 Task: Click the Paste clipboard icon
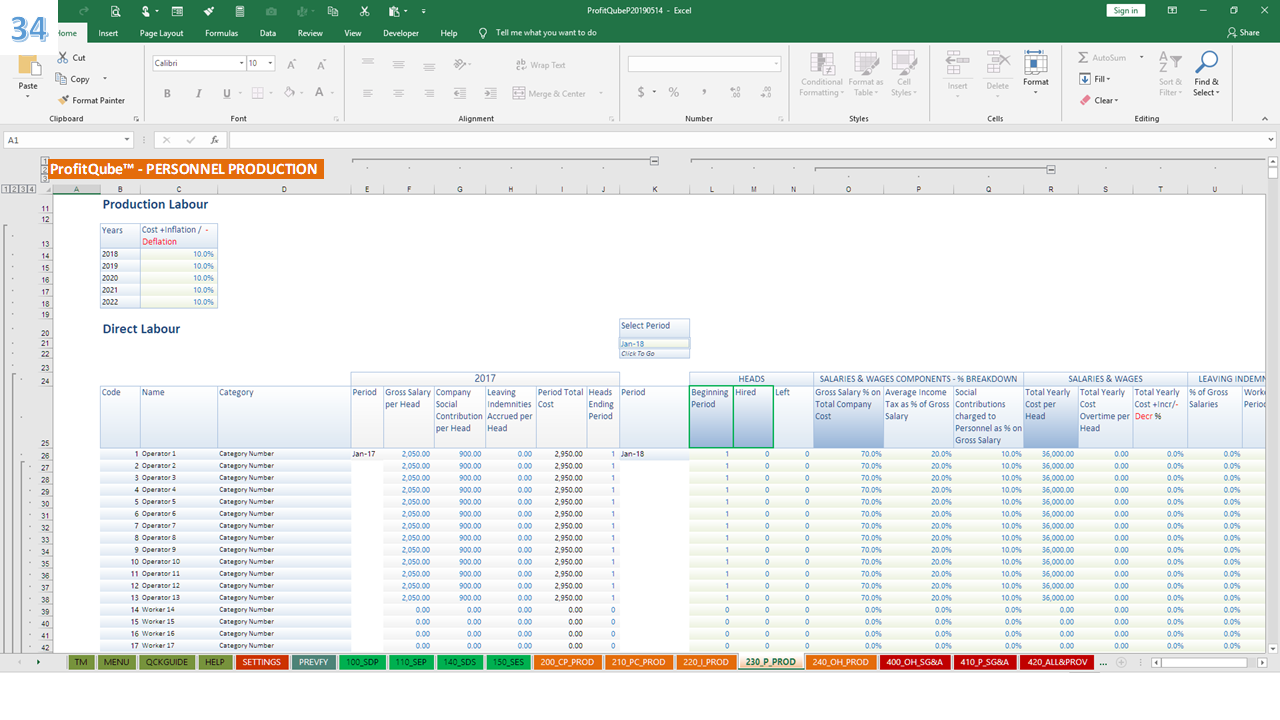click(28, 67)
